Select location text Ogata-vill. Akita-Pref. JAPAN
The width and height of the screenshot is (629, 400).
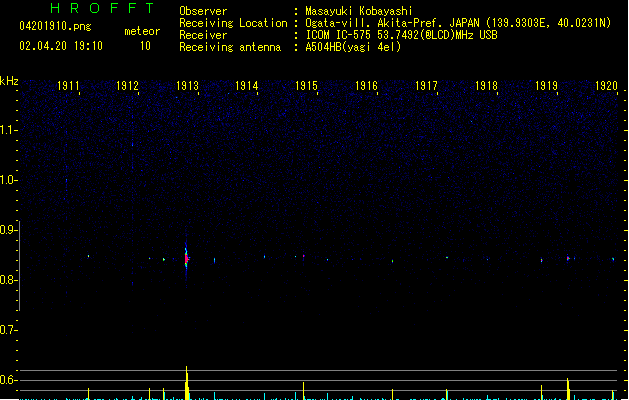coord(392,23)
